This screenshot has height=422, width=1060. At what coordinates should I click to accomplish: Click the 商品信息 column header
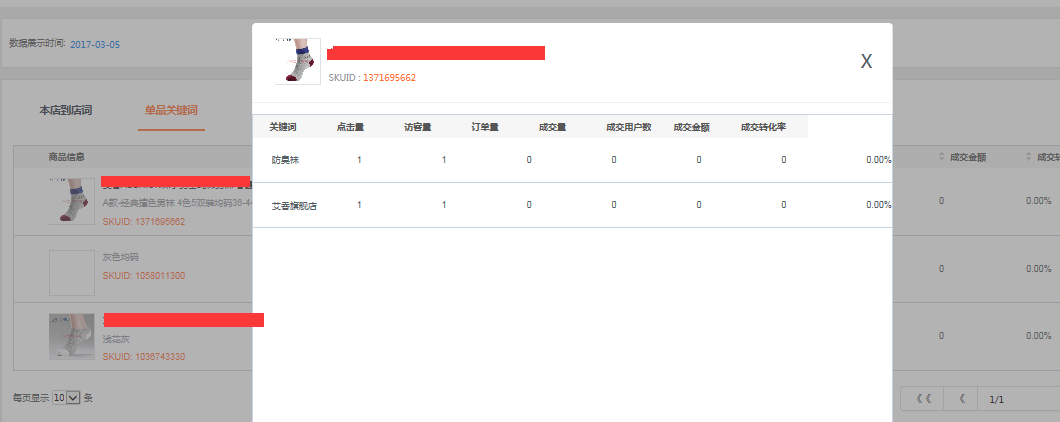pos(66,157)
